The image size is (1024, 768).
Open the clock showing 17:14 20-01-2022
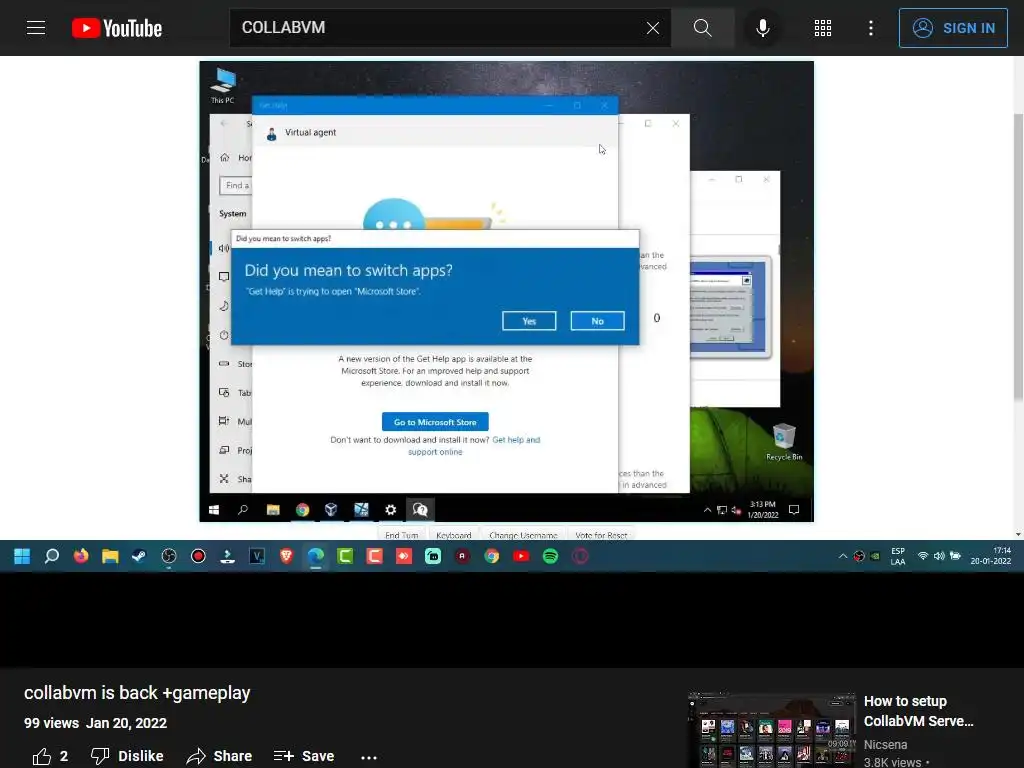(x=991, y=556)
